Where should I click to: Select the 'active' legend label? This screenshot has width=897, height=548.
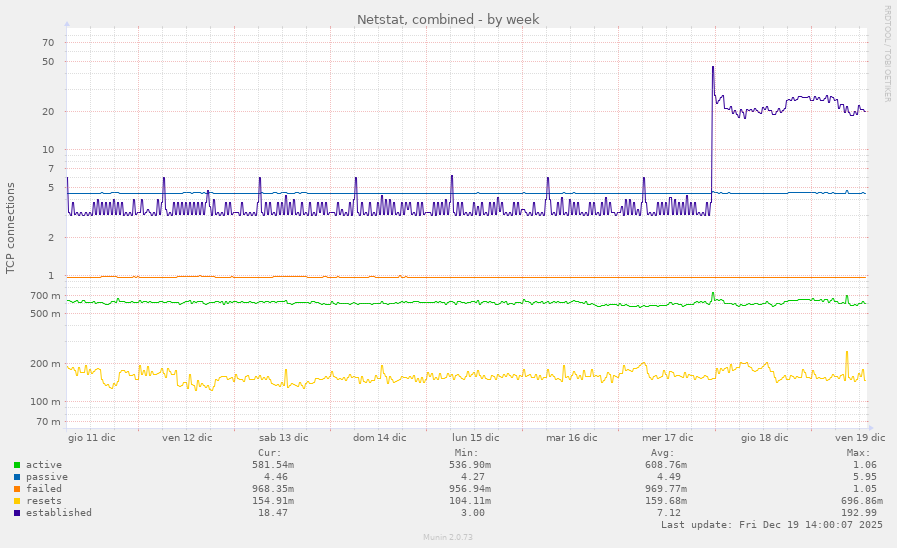43,465
